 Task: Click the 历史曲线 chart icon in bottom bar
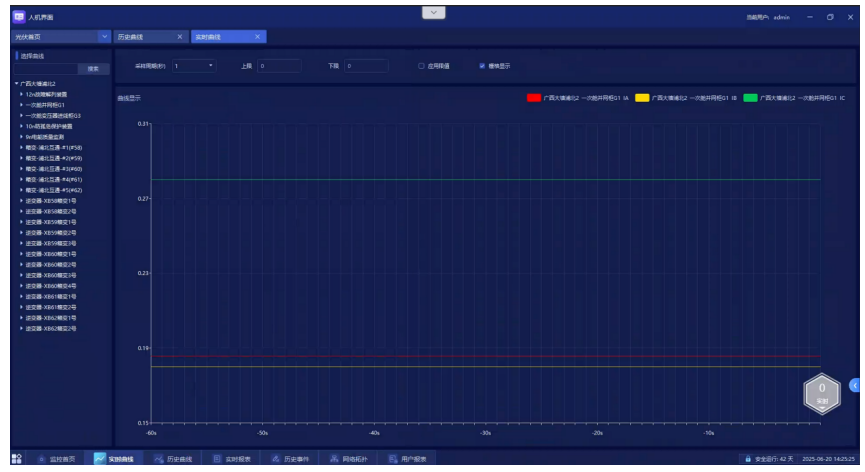159,459
